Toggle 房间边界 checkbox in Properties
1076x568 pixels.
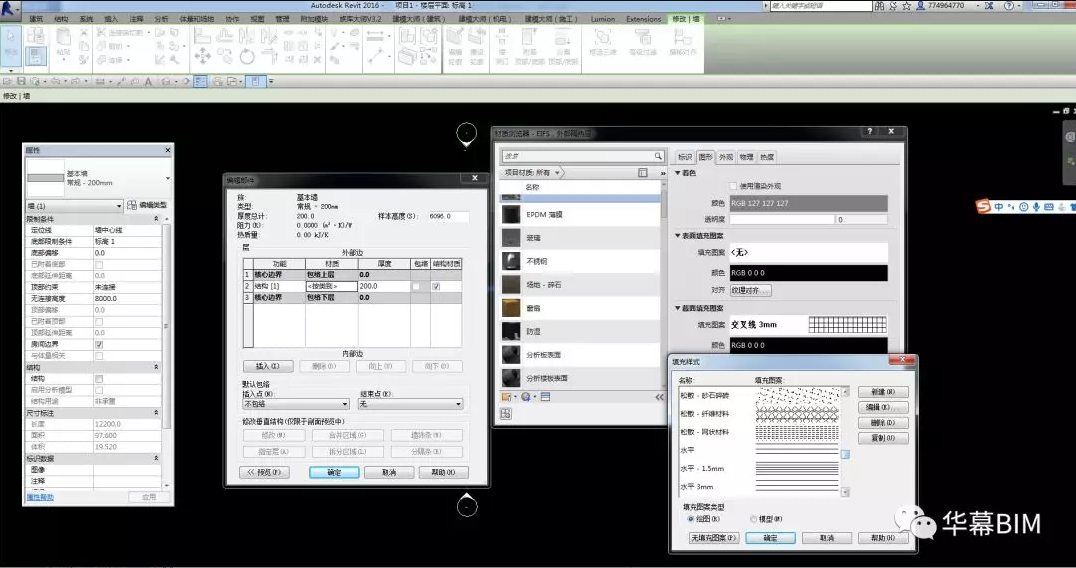[x=100, y=344]
